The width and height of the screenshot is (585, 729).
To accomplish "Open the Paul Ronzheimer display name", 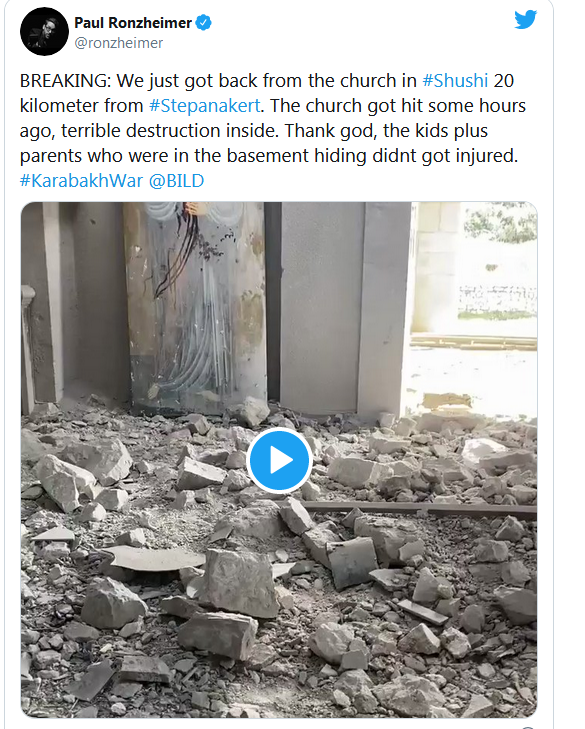I will tap(133, 23).
